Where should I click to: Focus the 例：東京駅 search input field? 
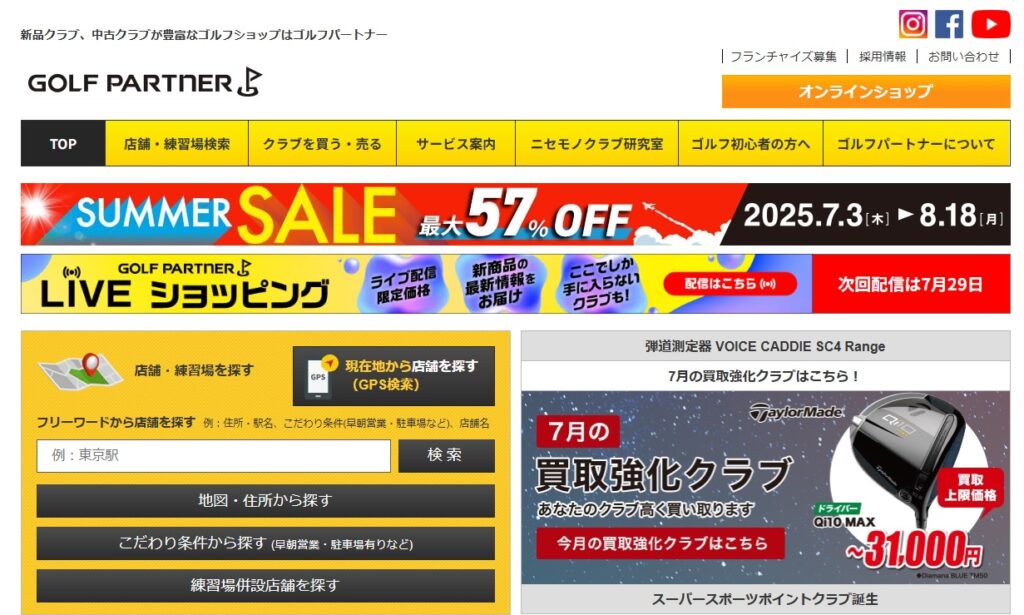point(214,455)
